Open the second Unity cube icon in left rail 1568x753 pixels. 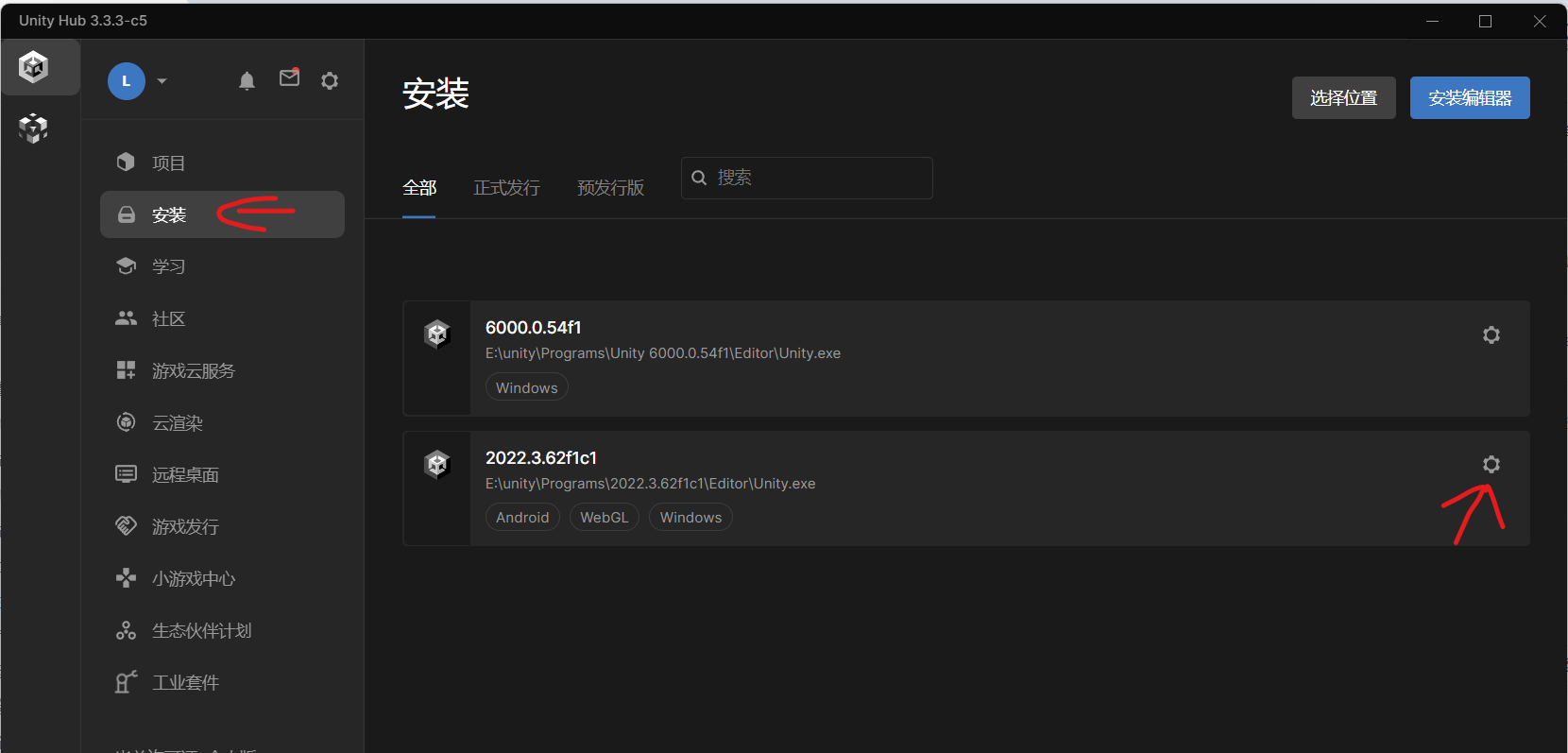(x=33, y=128)
